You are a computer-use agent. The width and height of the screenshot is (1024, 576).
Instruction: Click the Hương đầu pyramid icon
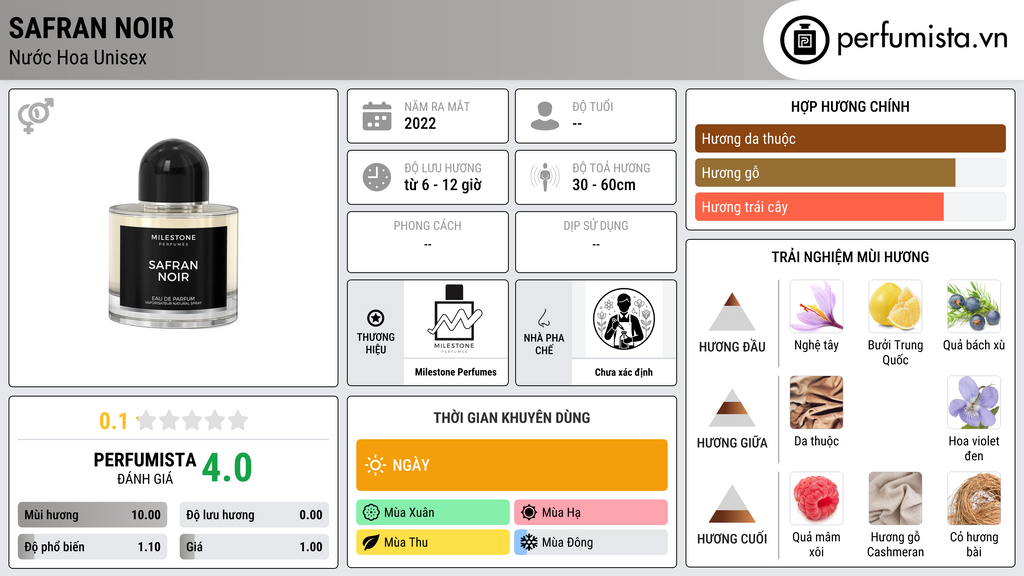732,312
